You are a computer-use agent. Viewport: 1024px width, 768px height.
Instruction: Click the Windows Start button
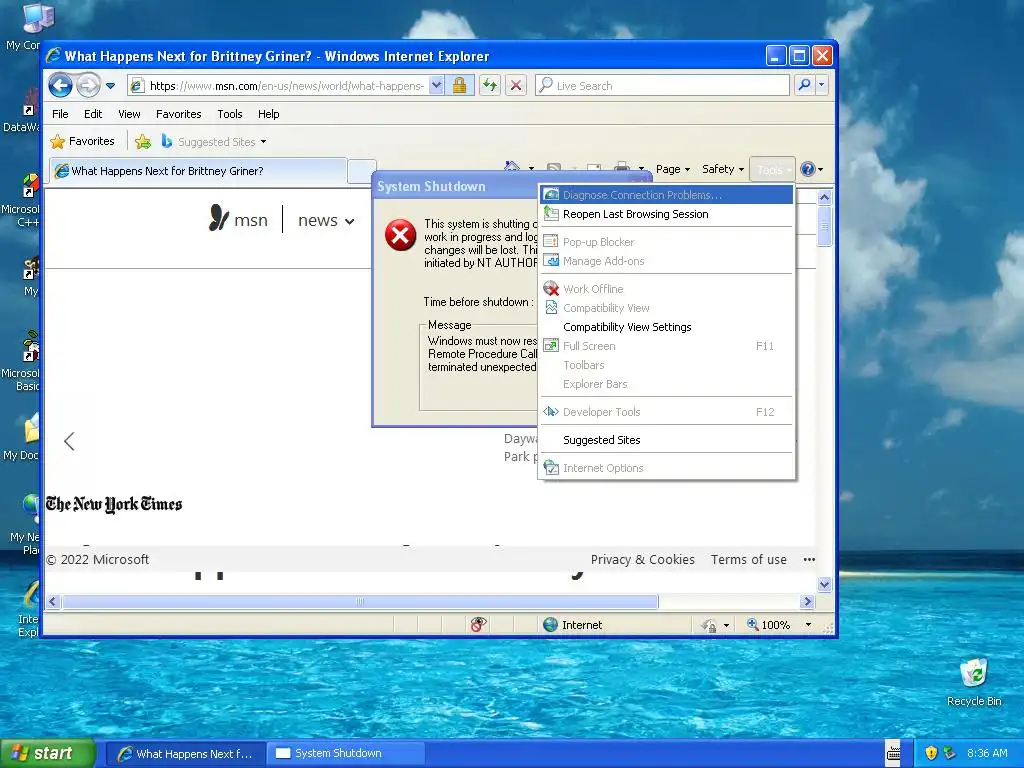48,753
